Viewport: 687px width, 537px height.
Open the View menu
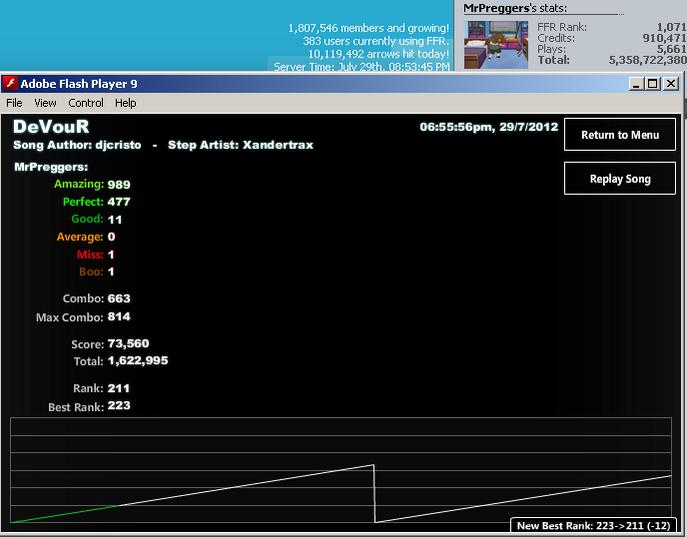(45, 103)
